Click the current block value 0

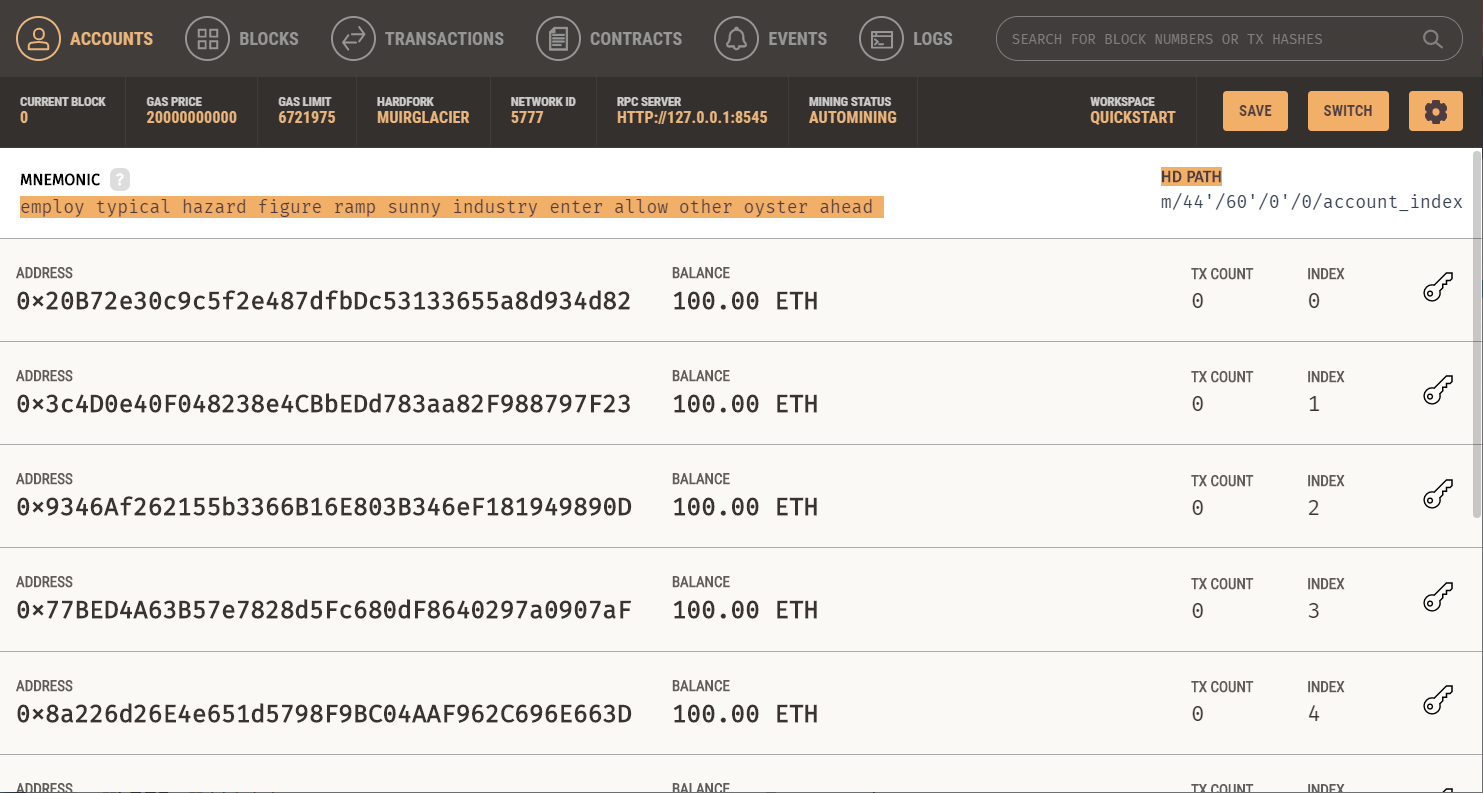[x=24, y=118]
